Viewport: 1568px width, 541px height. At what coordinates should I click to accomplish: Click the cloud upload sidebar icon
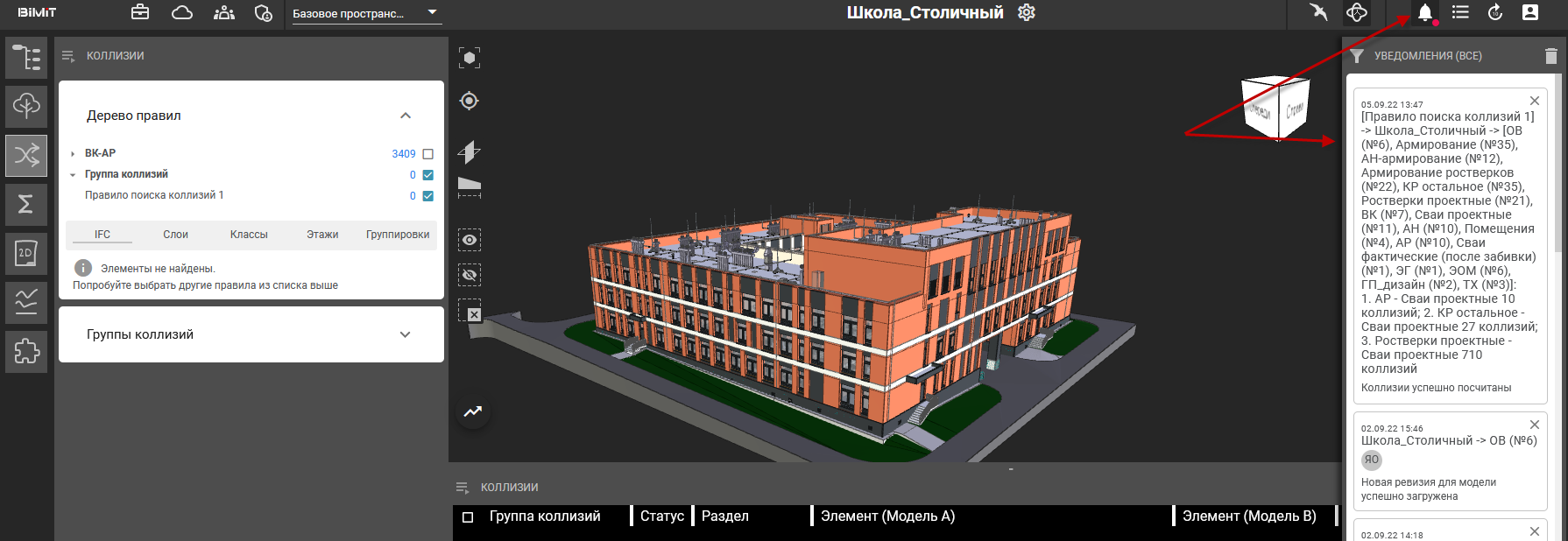(26, 107)
